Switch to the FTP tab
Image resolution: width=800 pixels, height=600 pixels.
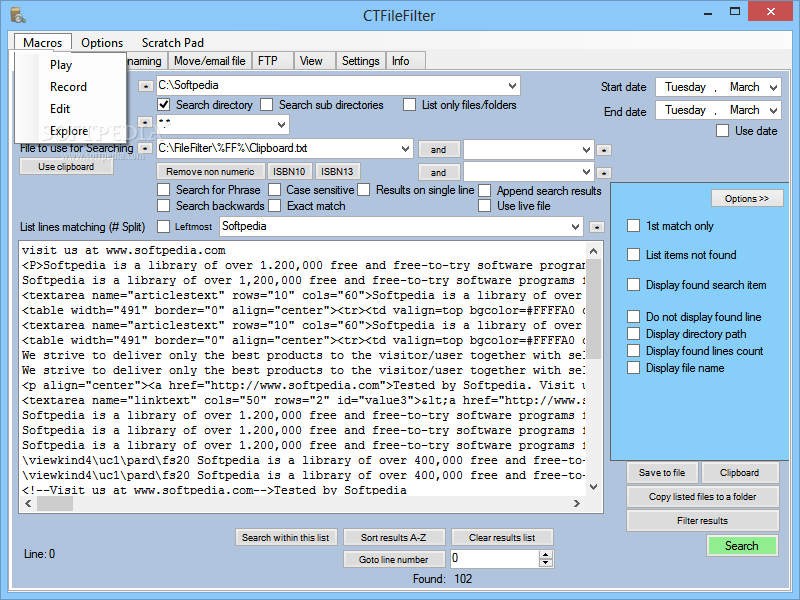[272, 61]
